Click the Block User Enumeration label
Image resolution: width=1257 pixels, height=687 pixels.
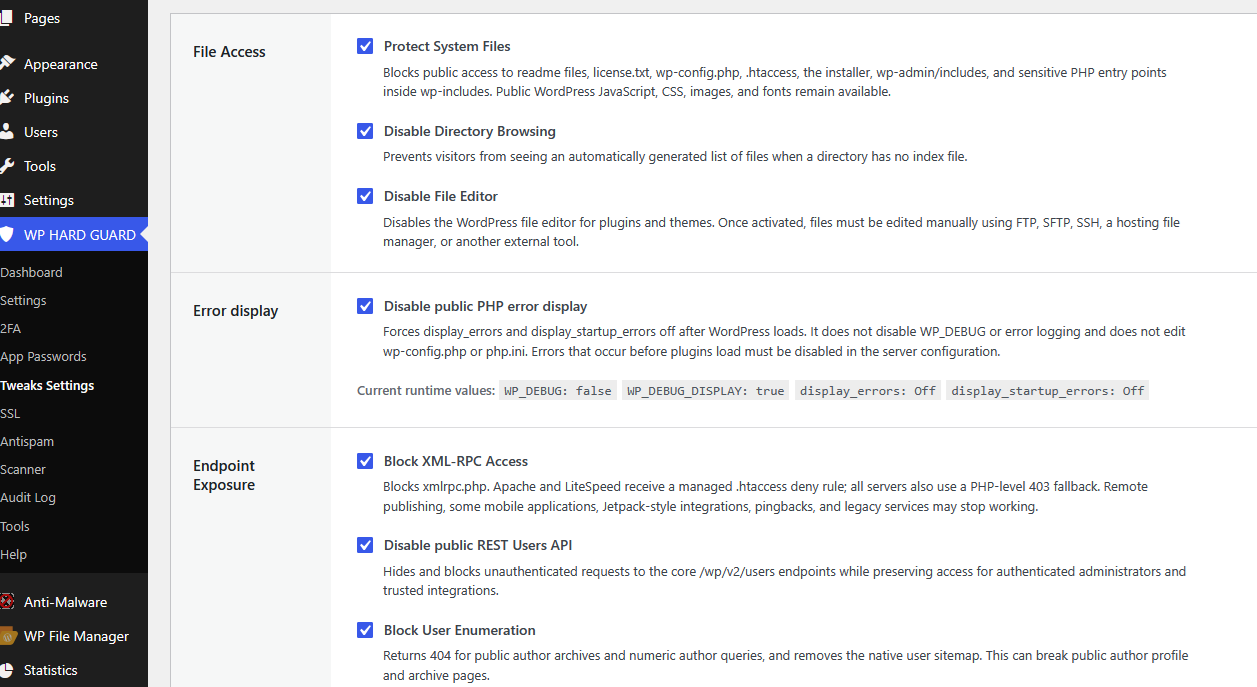(460, 630)
